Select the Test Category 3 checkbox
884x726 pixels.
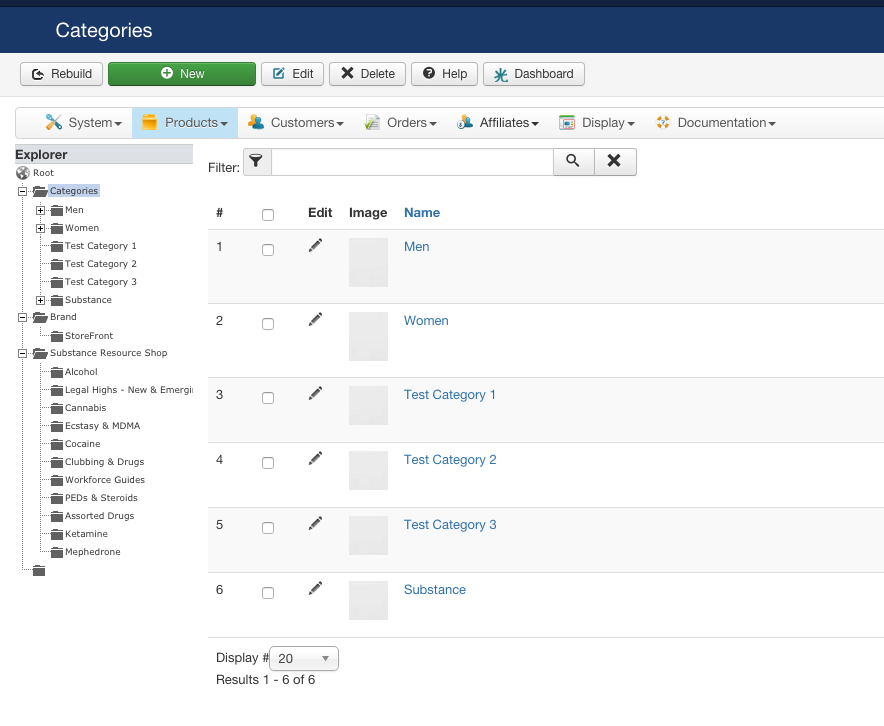[x=268, y=528]
